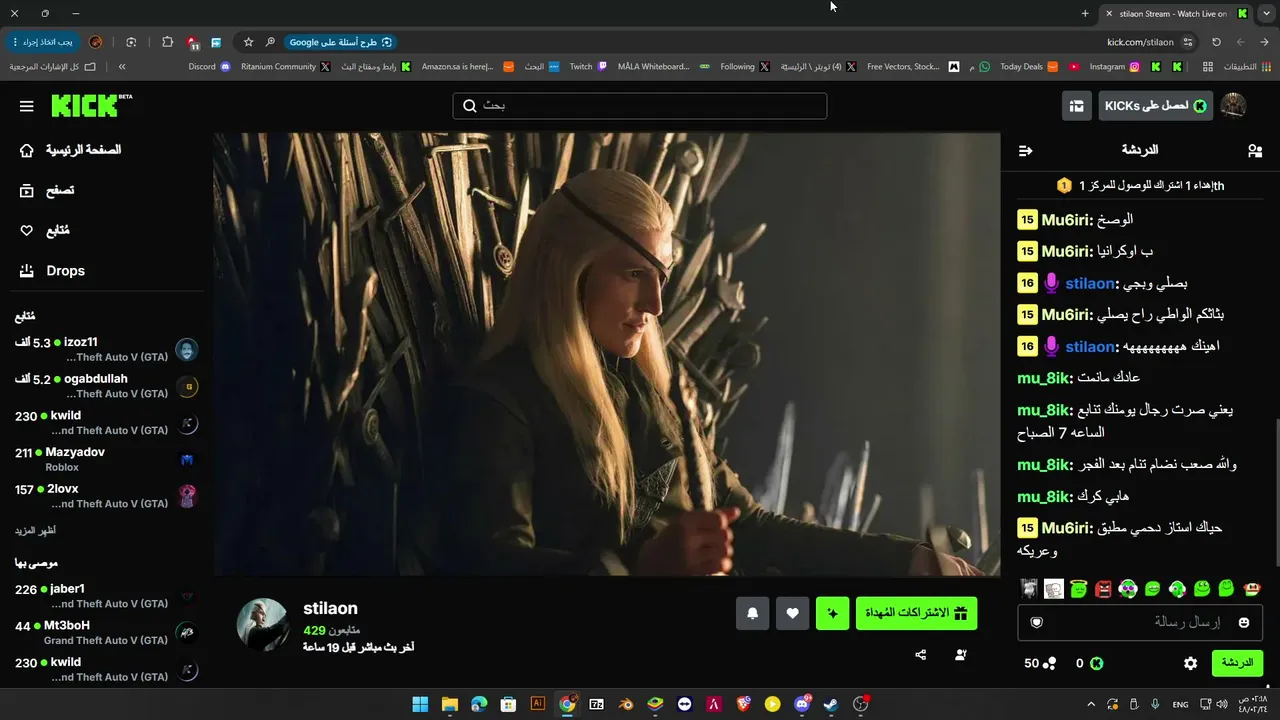1280x720 pixels.
Task: Open the emoji picker in the chat input
Action: click(x=1244, y=622)
